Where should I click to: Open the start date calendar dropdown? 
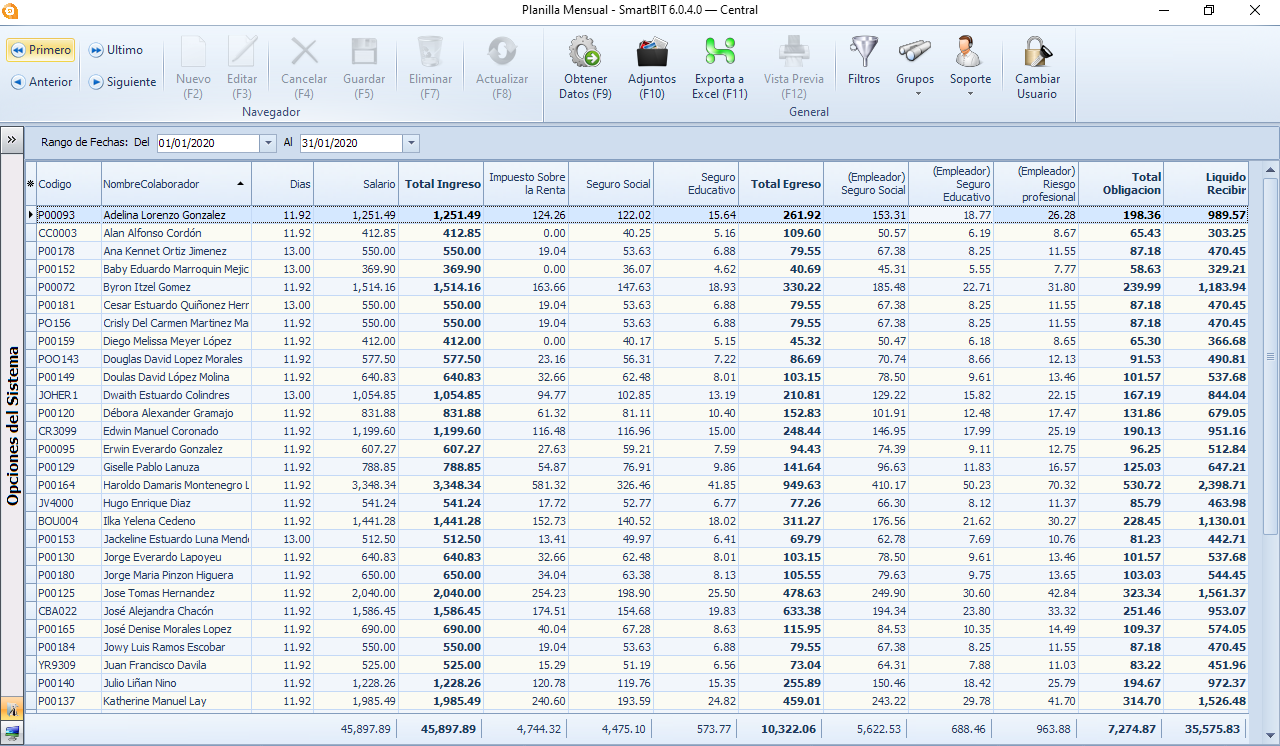(x=267, y=143)
